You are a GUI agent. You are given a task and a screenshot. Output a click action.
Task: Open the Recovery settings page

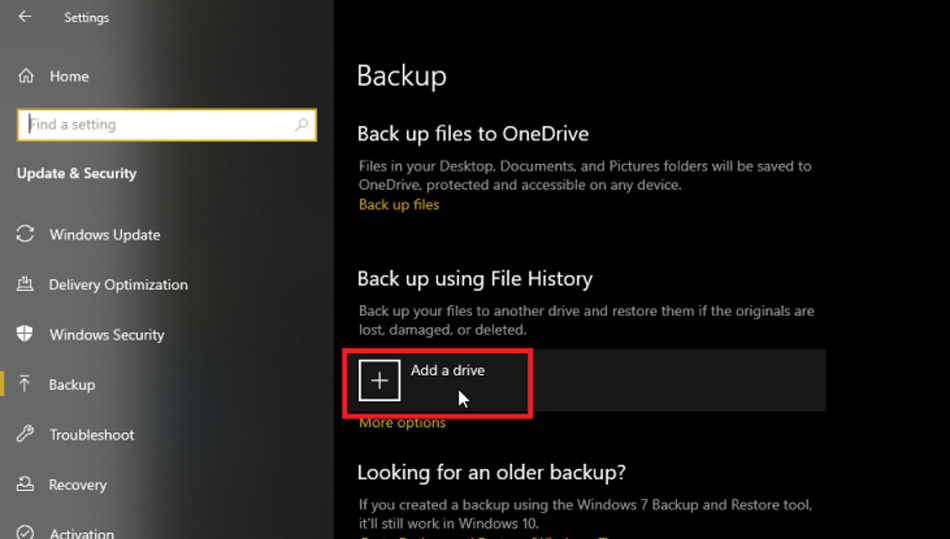click(78, 485)
